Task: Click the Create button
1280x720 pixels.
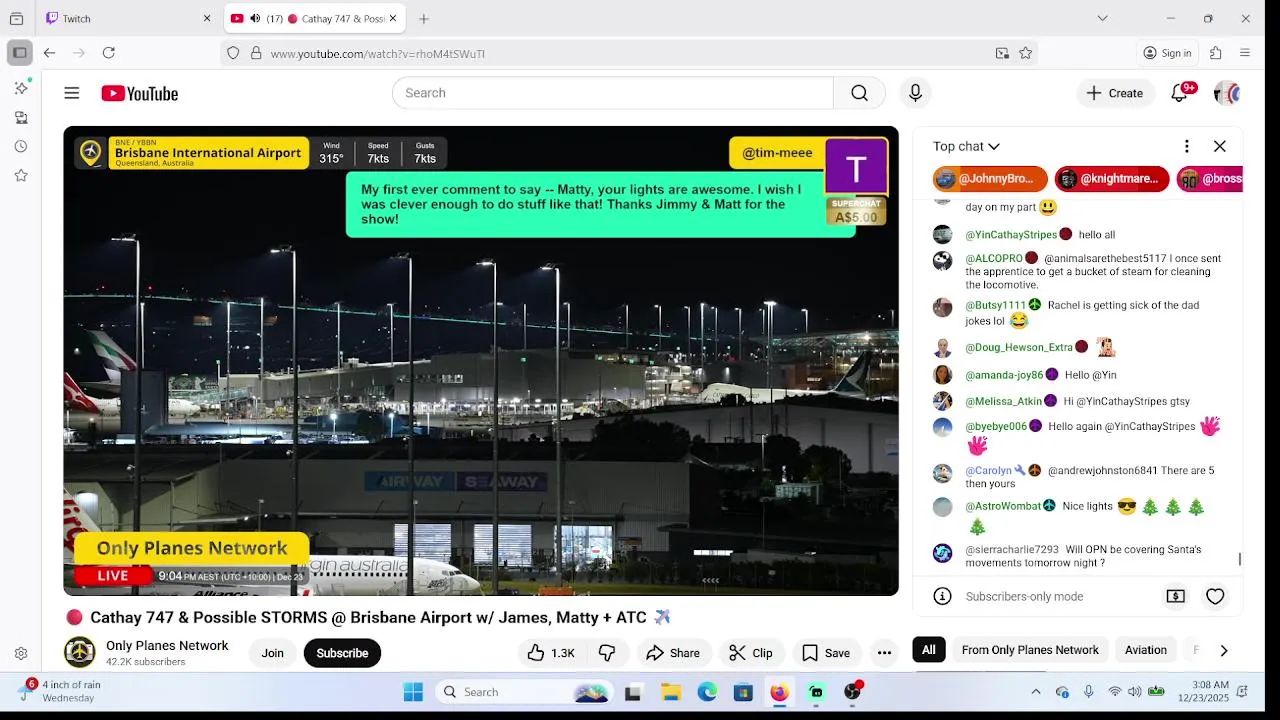Action: click(1115, 93)
